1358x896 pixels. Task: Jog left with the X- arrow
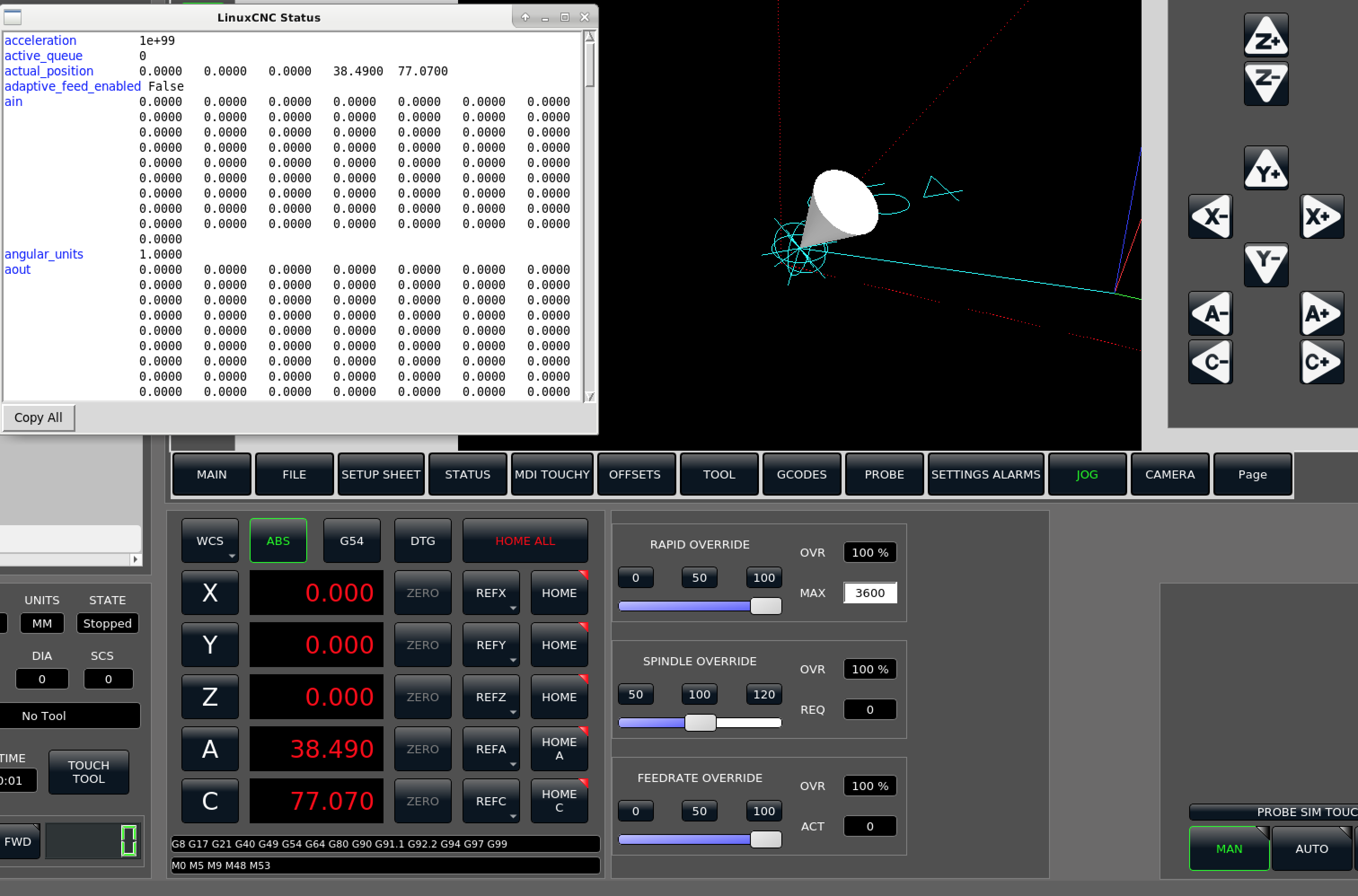(x=1210, y=216)
